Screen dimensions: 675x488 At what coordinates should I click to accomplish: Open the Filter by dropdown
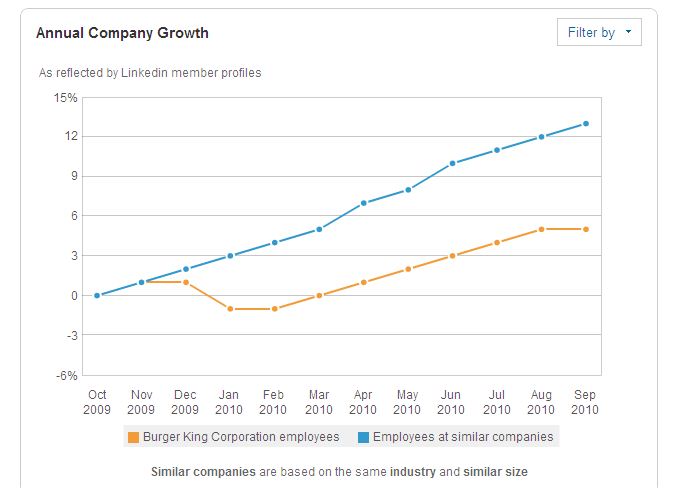(599, 32)
